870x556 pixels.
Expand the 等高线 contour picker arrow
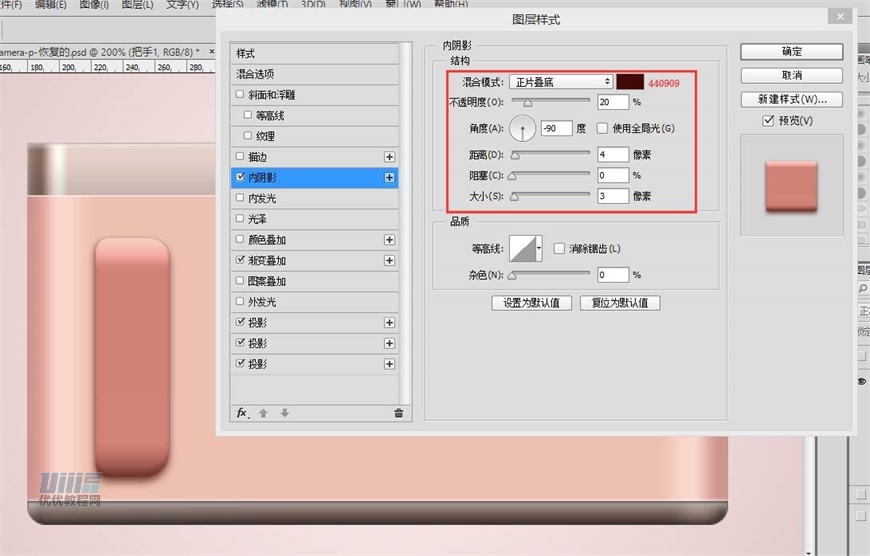pyautogui.click(x=540, y=249)
